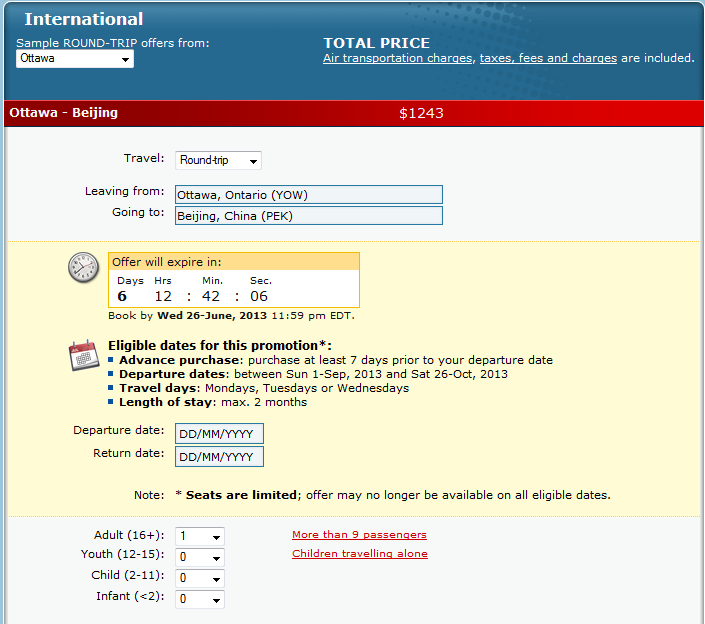Open the Air transportation charges link
The height and width of the screenshot is (624, 705).
point(397,59)
